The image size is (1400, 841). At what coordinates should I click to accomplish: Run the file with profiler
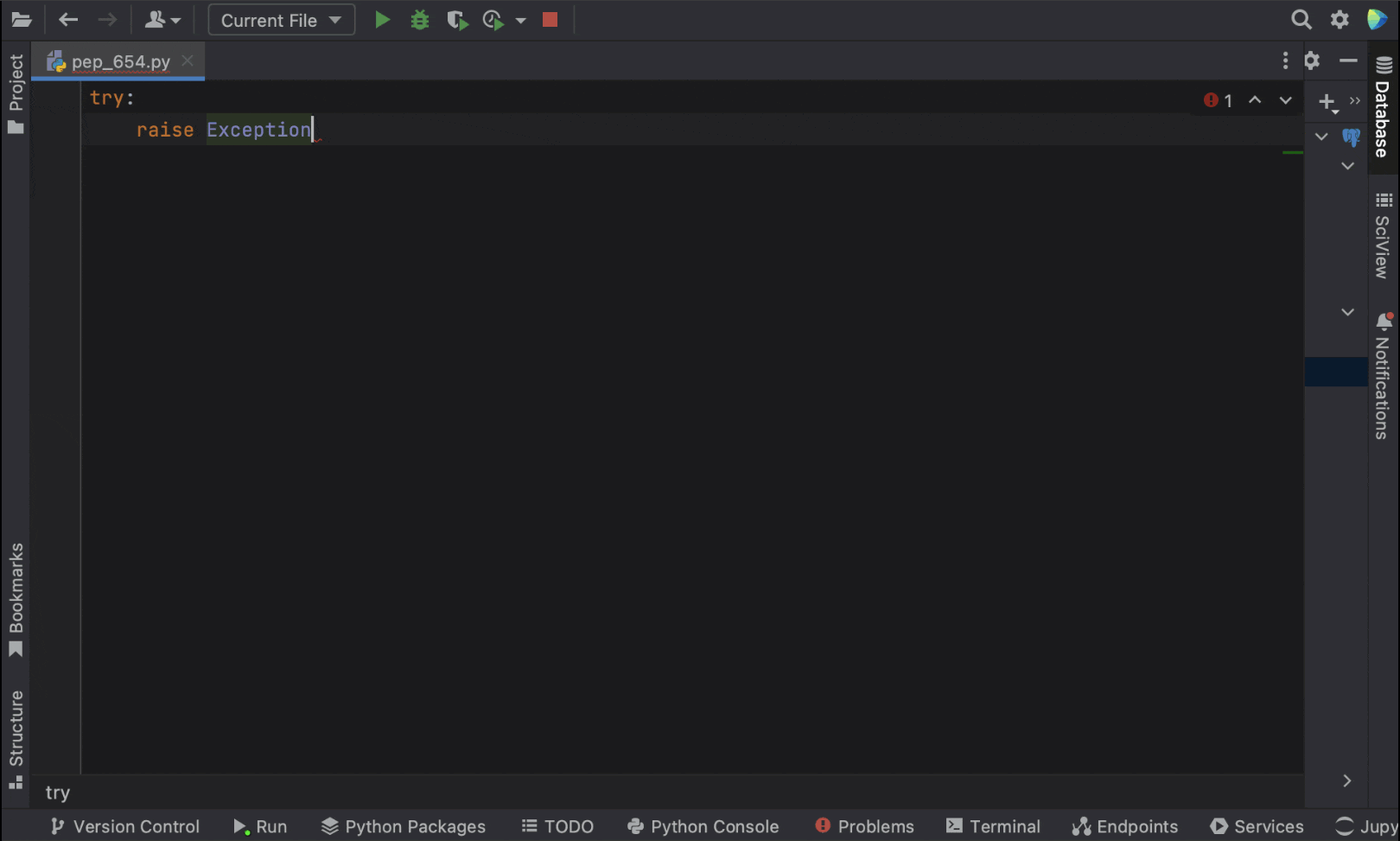point(493,19)
